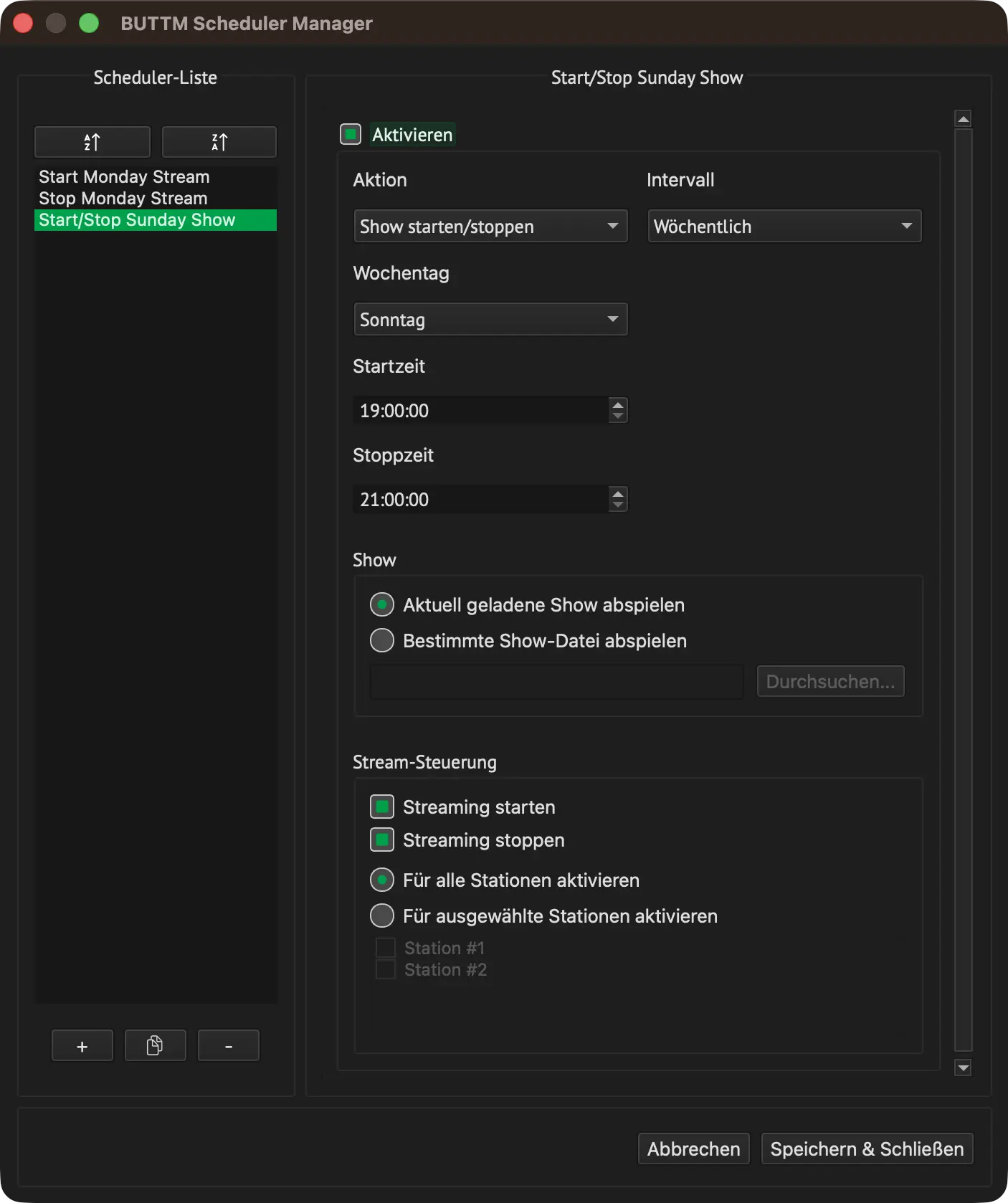Sort scheduler list Z to A
This screenshot has height=1203, width=1008.
click(x=219, y=142)
